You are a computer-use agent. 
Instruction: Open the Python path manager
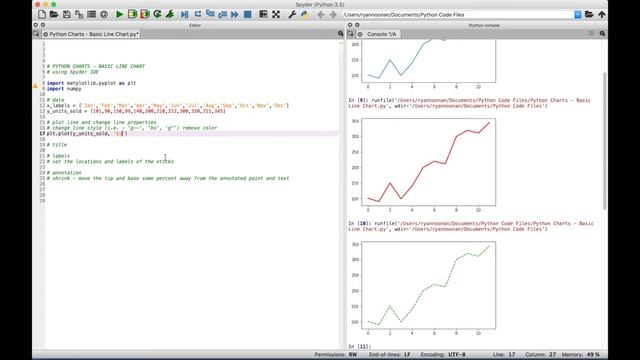click(x=304, y=15)
